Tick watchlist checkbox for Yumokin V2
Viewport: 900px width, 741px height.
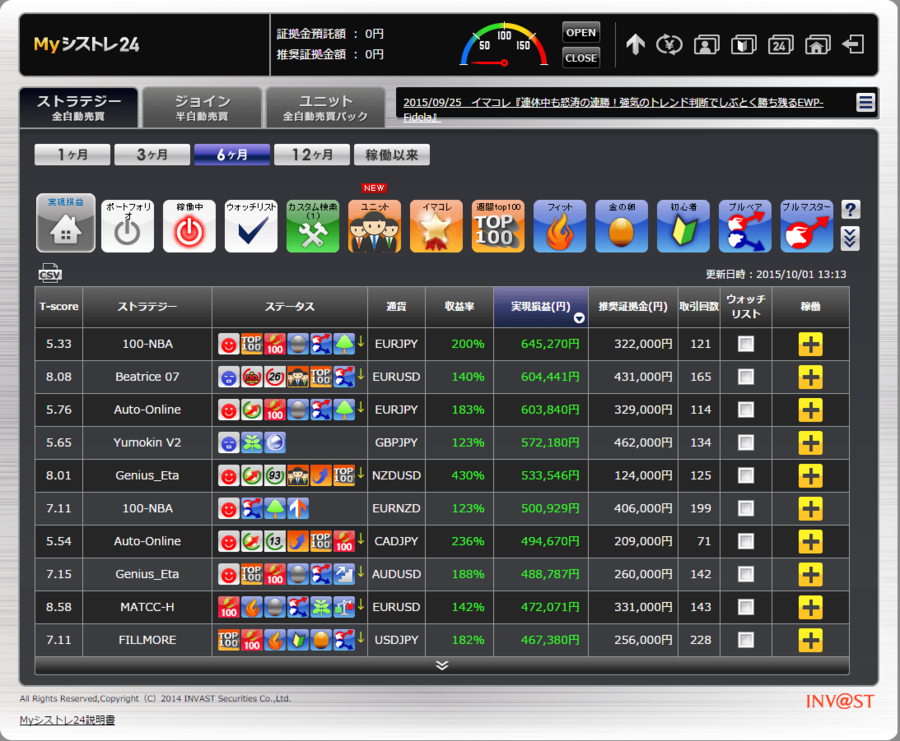[746, 443]
